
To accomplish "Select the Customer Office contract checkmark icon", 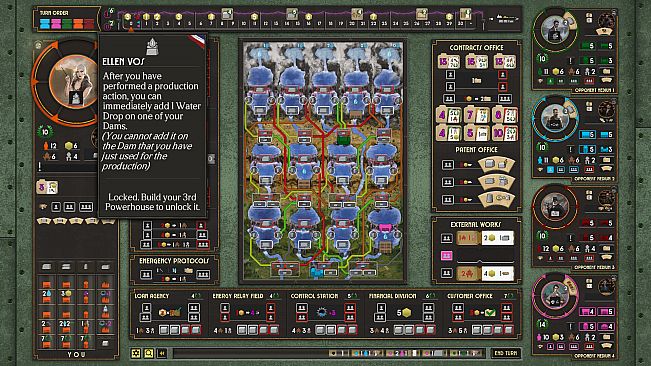I will click(489, 312).
